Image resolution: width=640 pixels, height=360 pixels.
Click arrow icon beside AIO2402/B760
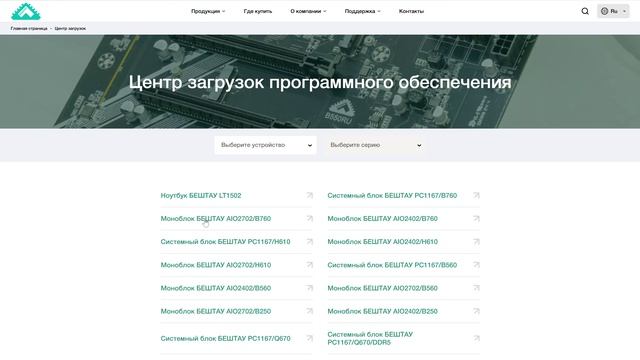(x=476, y=219)
